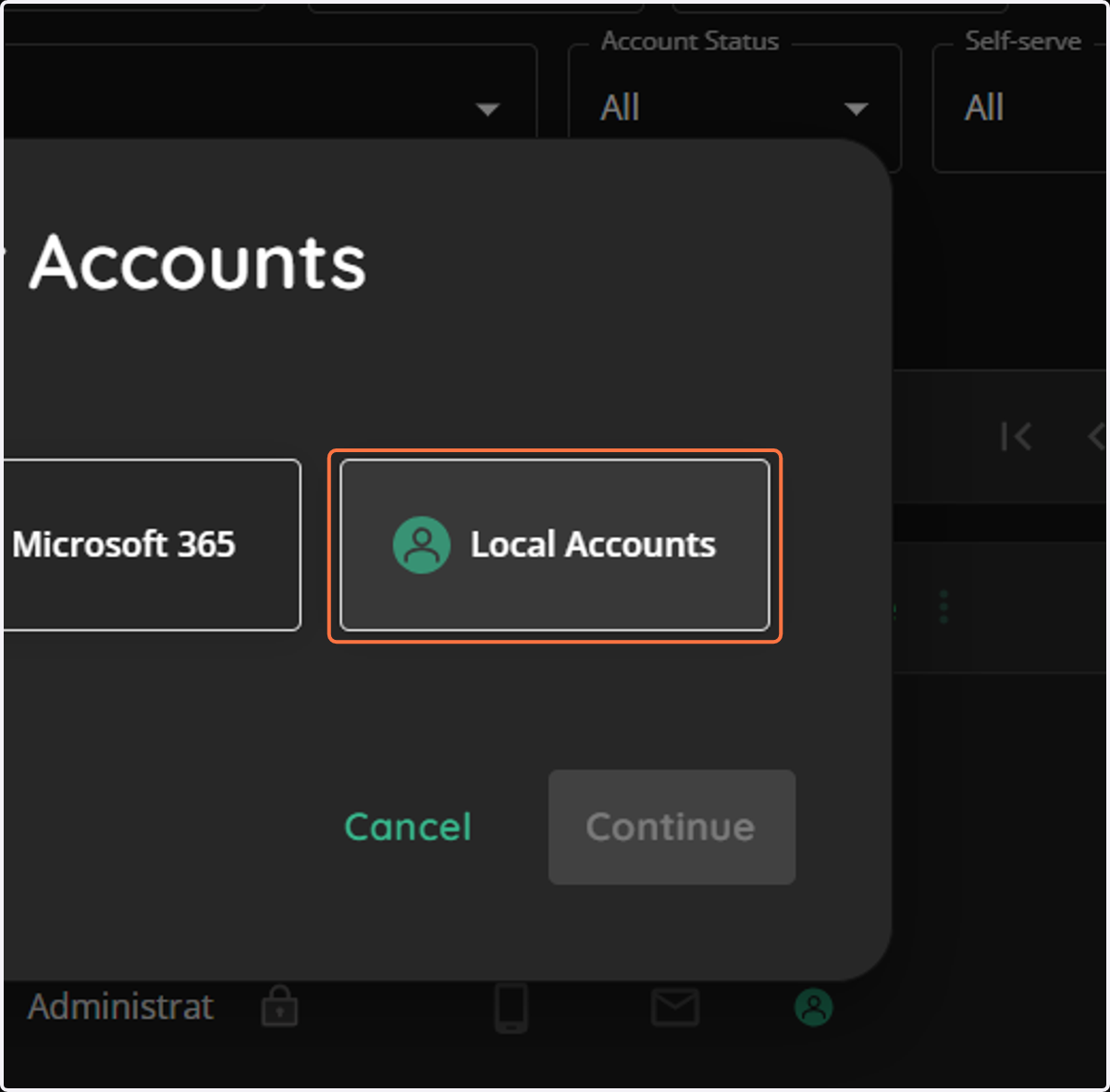Select the Local Accounts option
This screenshot has height=1092, width=1110.
pyautogui.click(x=554, y=545)
